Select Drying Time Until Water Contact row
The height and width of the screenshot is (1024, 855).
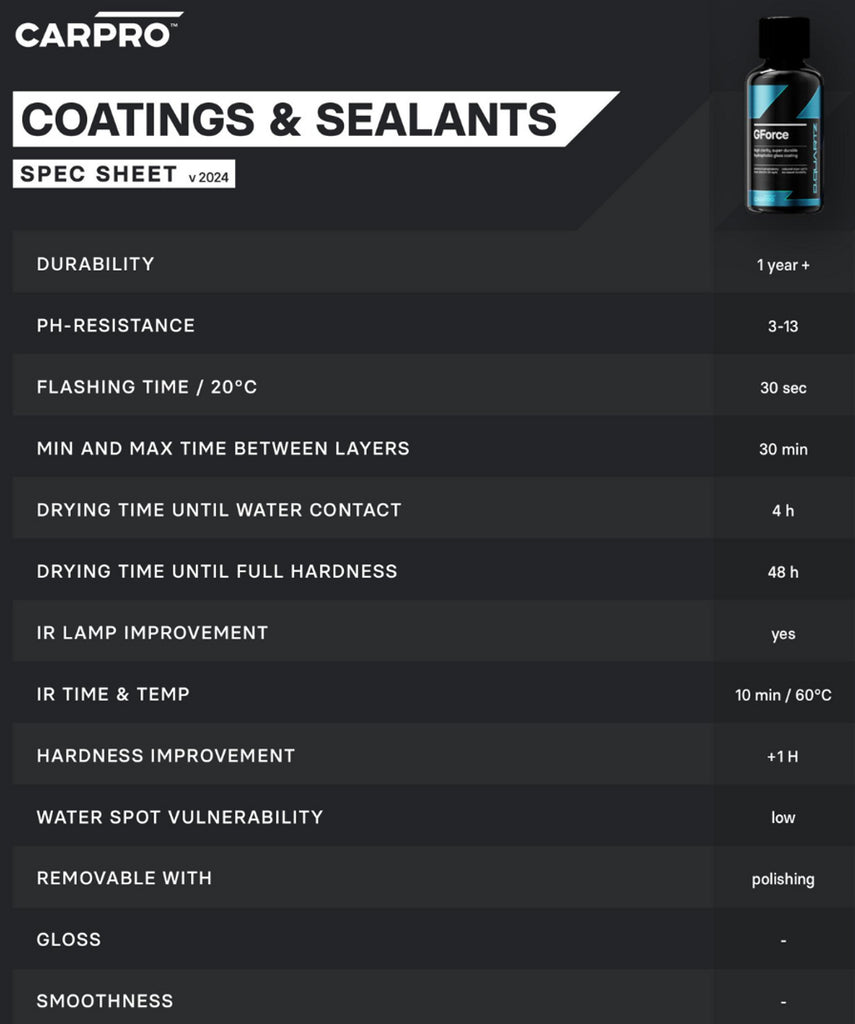[219, 510]
